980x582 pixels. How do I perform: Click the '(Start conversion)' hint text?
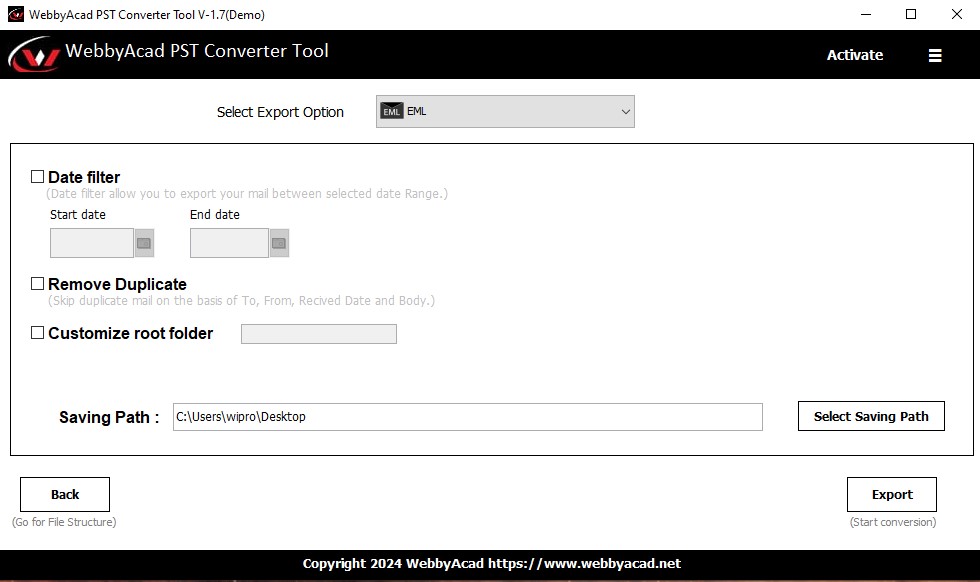[892, 522]
